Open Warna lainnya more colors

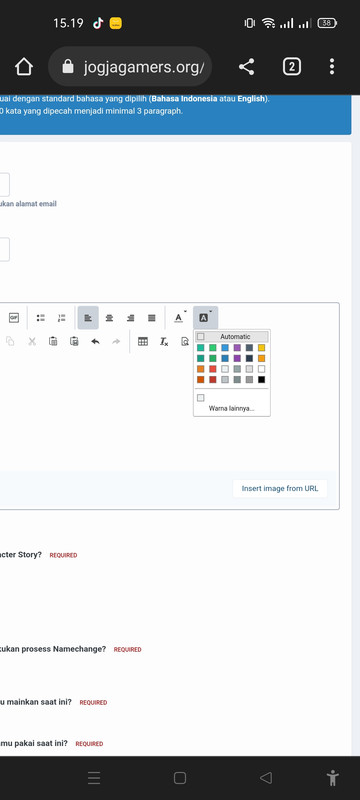[232, 408]
